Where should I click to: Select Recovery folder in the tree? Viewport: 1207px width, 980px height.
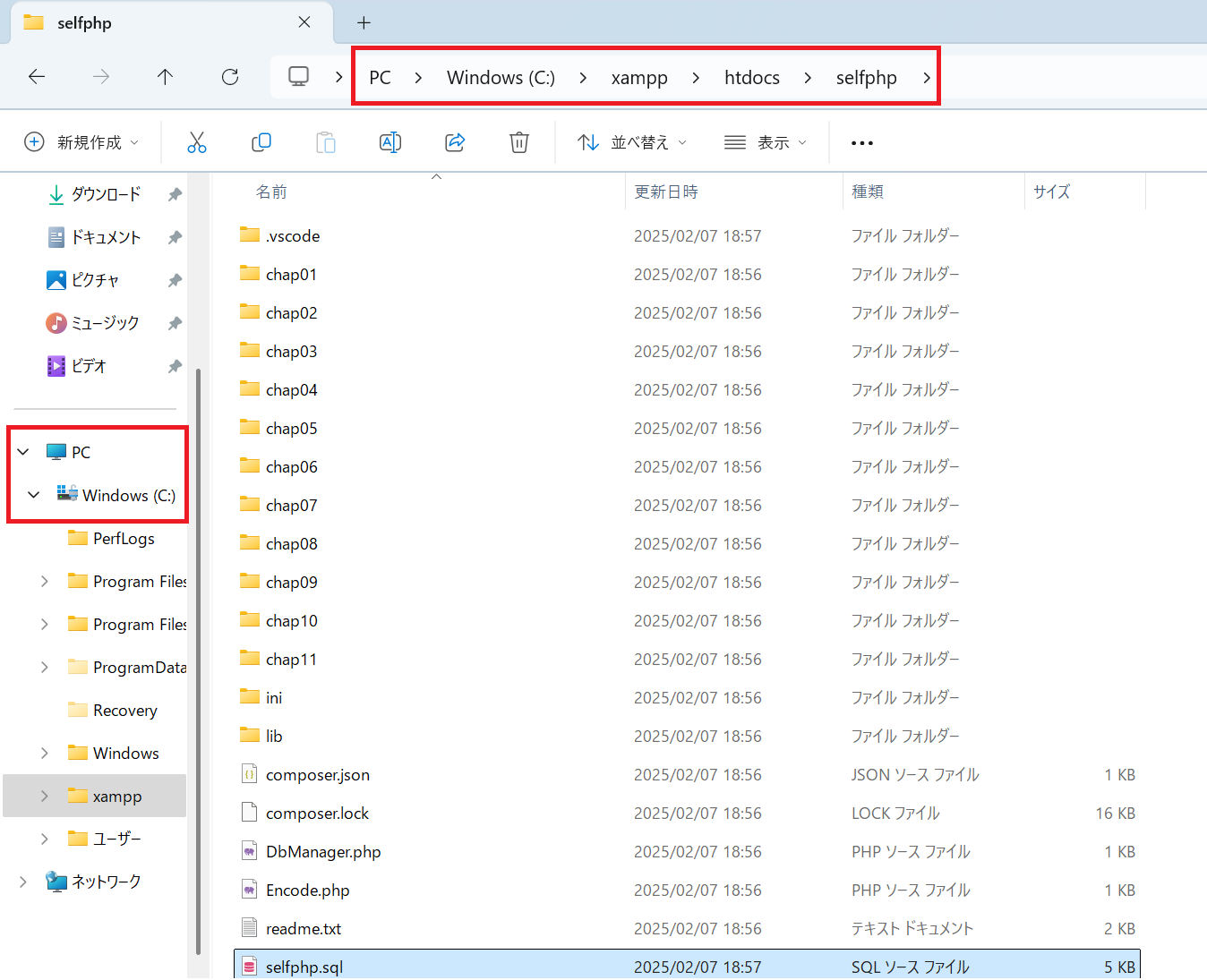114,710
